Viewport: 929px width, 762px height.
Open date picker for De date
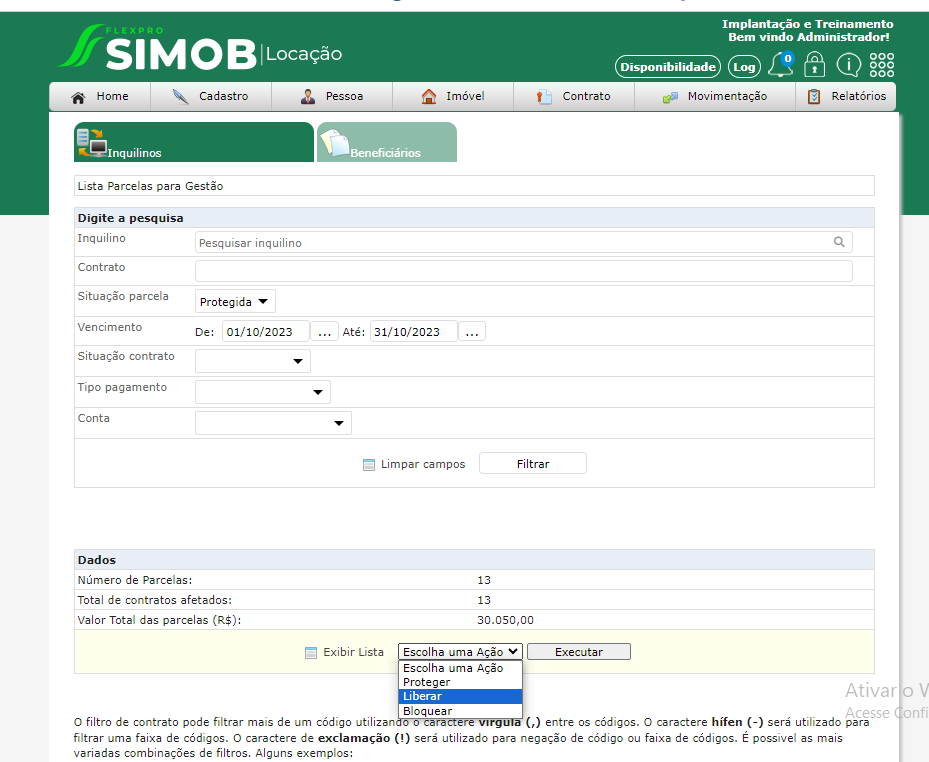pos(325,332)
